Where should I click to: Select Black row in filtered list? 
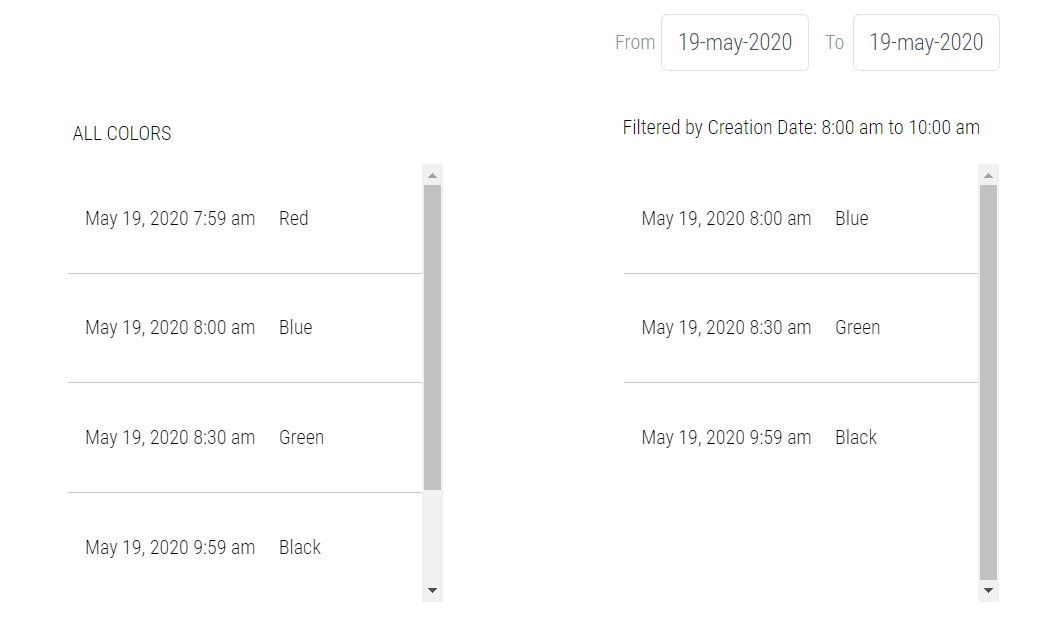tap(800, 438)
